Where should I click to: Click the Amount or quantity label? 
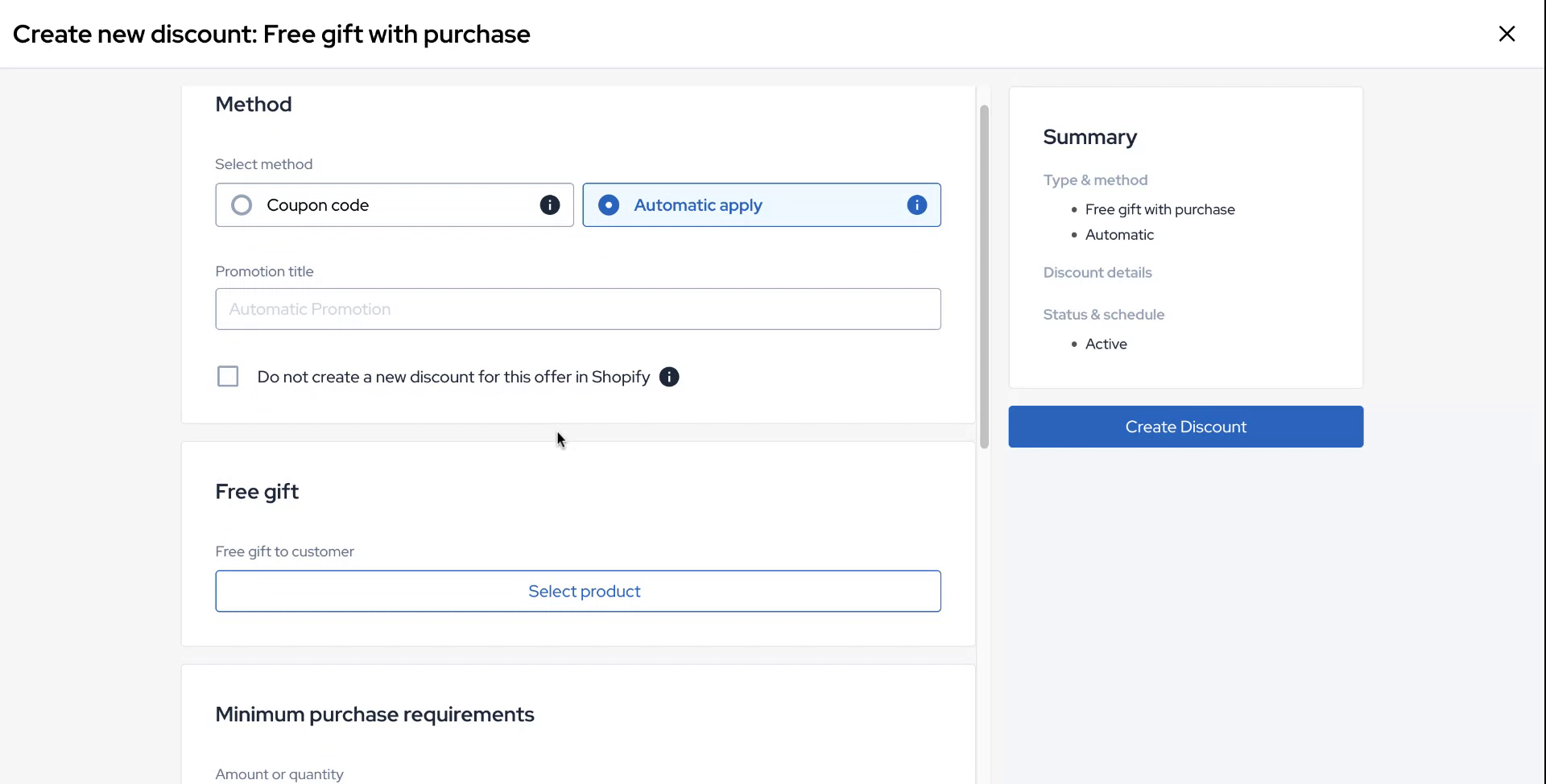click(x=279, y=774)
